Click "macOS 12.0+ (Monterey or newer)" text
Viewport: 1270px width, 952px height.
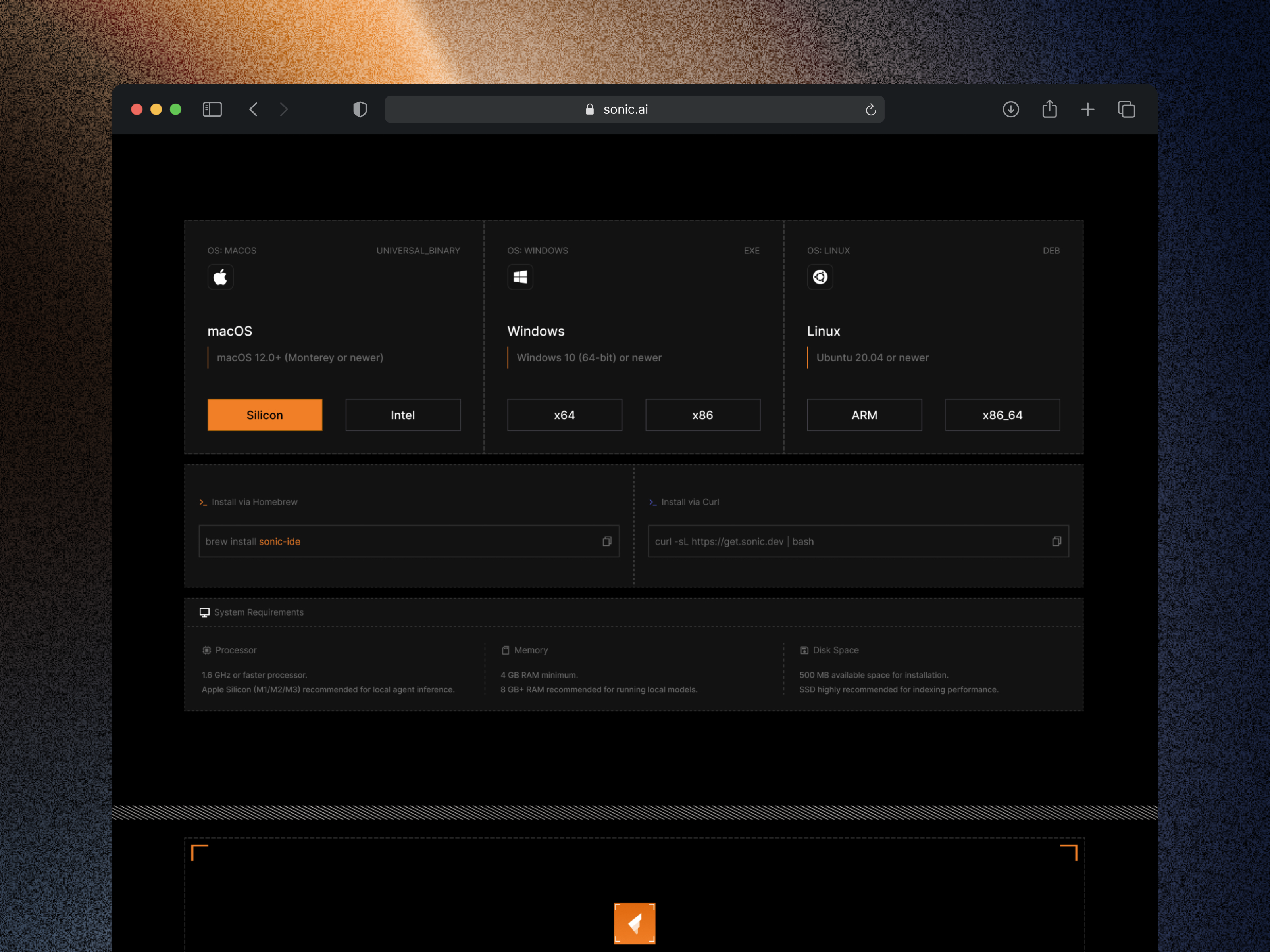[x=300, y=357]
